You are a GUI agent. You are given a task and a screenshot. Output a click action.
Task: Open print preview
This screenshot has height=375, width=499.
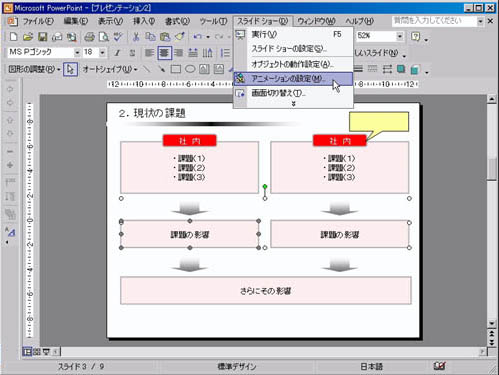click(104, 36)
